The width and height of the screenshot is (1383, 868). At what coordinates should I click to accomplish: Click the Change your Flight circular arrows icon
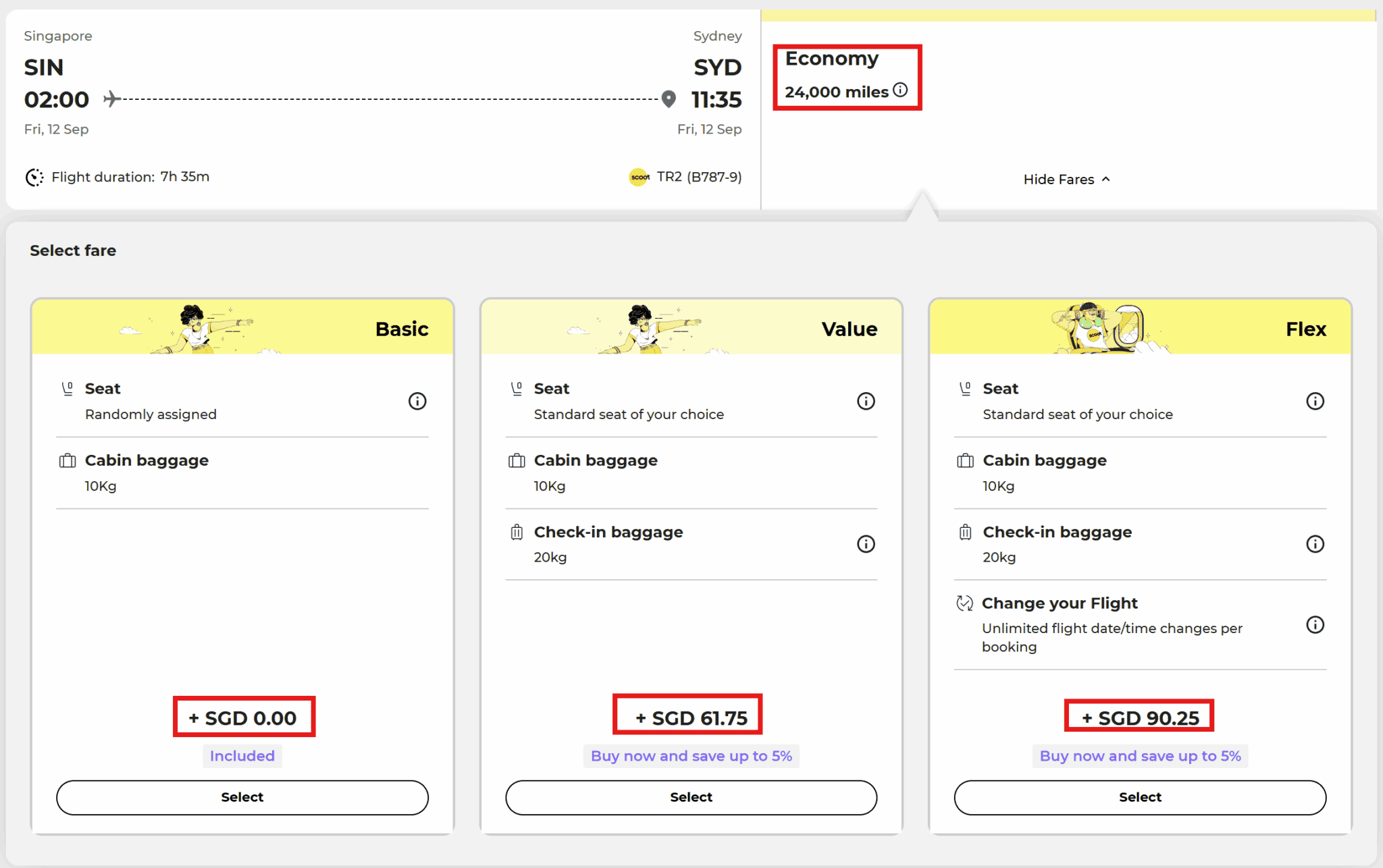point(965,603)
